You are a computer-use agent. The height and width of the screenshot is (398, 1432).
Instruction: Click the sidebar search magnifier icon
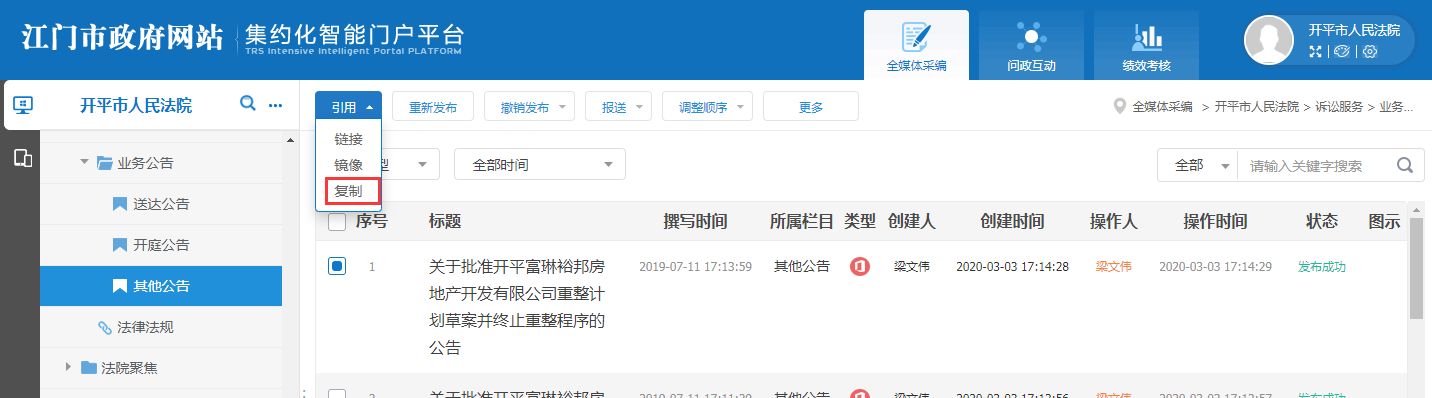[248, 104]
